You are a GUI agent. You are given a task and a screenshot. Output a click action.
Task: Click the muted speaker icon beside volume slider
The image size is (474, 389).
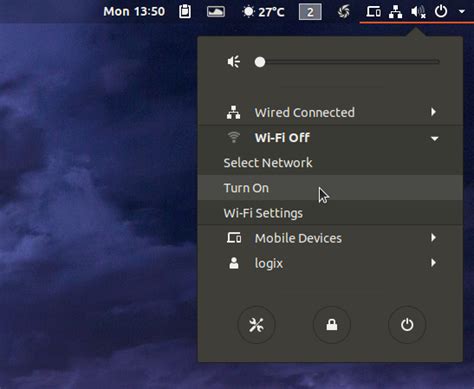click(234, 62)
